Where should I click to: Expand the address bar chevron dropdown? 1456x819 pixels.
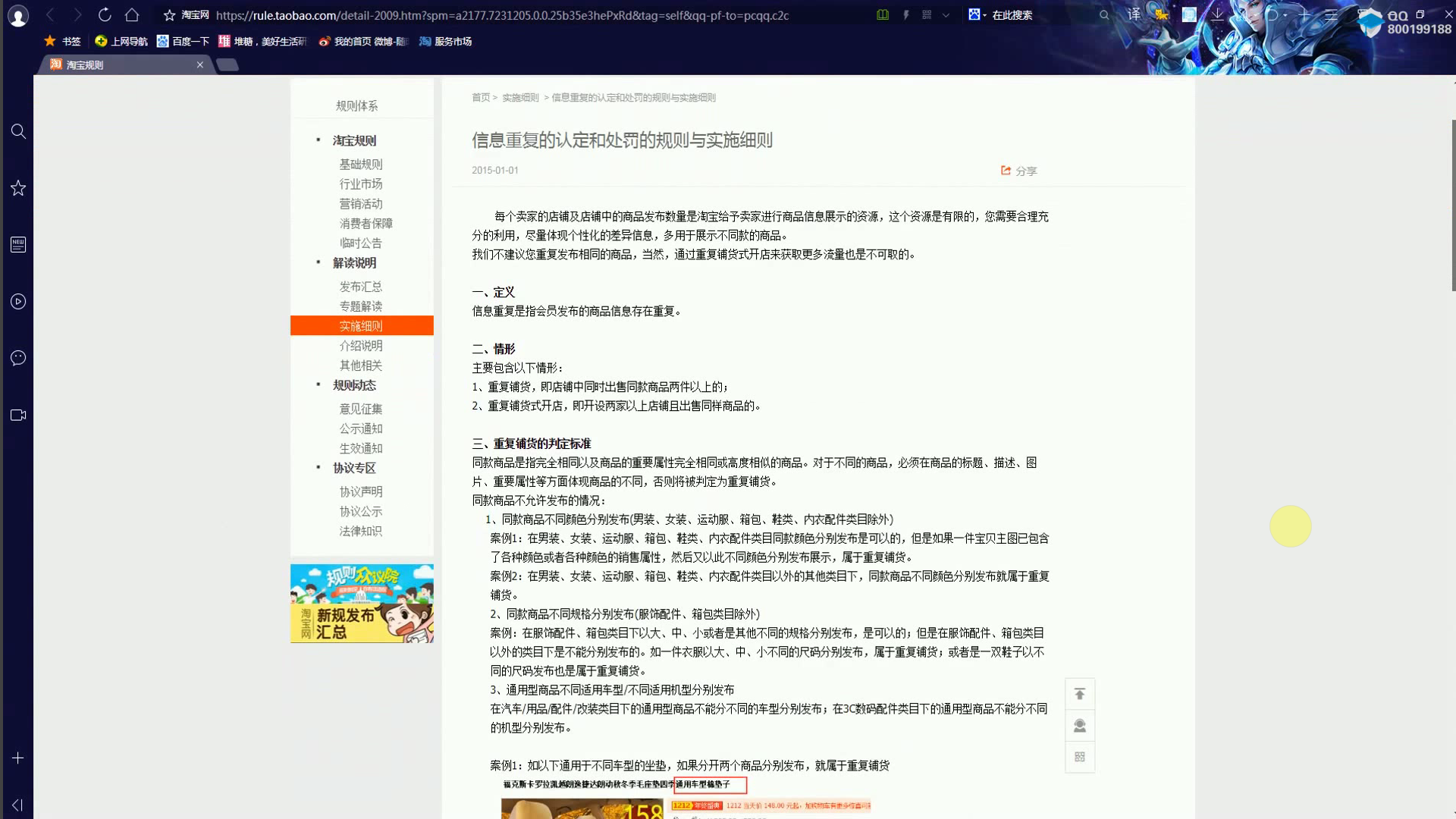pyautogui.click(x=946, y=14)
